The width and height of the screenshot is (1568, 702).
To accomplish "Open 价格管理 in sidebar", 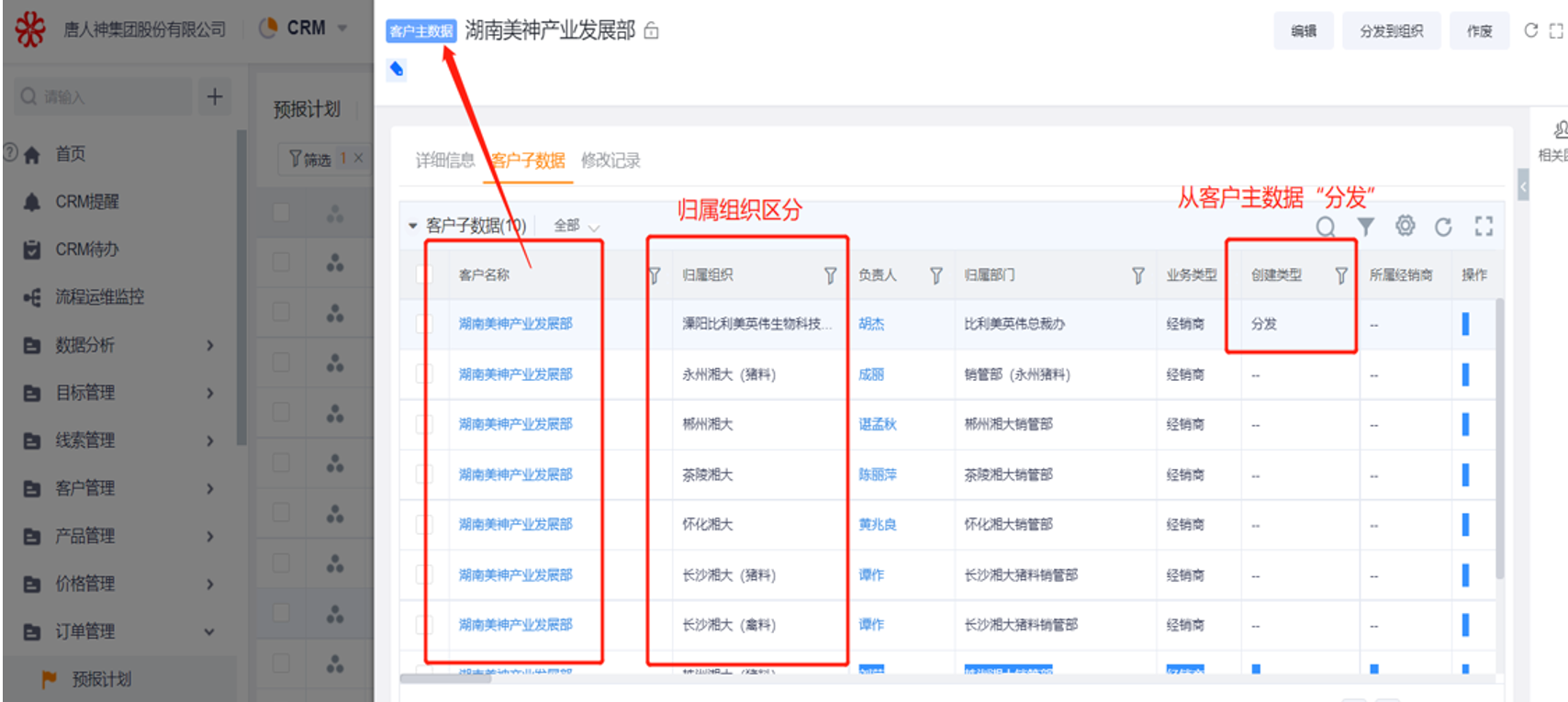I will click(85, 584).
